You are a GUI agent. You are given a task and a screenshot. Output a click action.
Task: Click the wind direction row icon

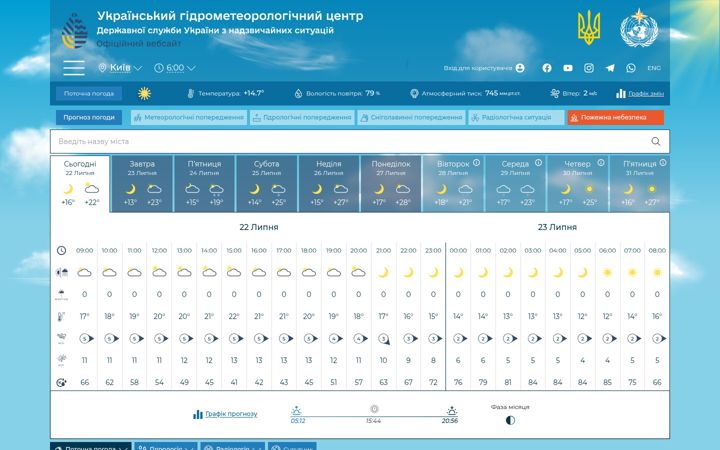pyautogui.click(x=62, y=338)
